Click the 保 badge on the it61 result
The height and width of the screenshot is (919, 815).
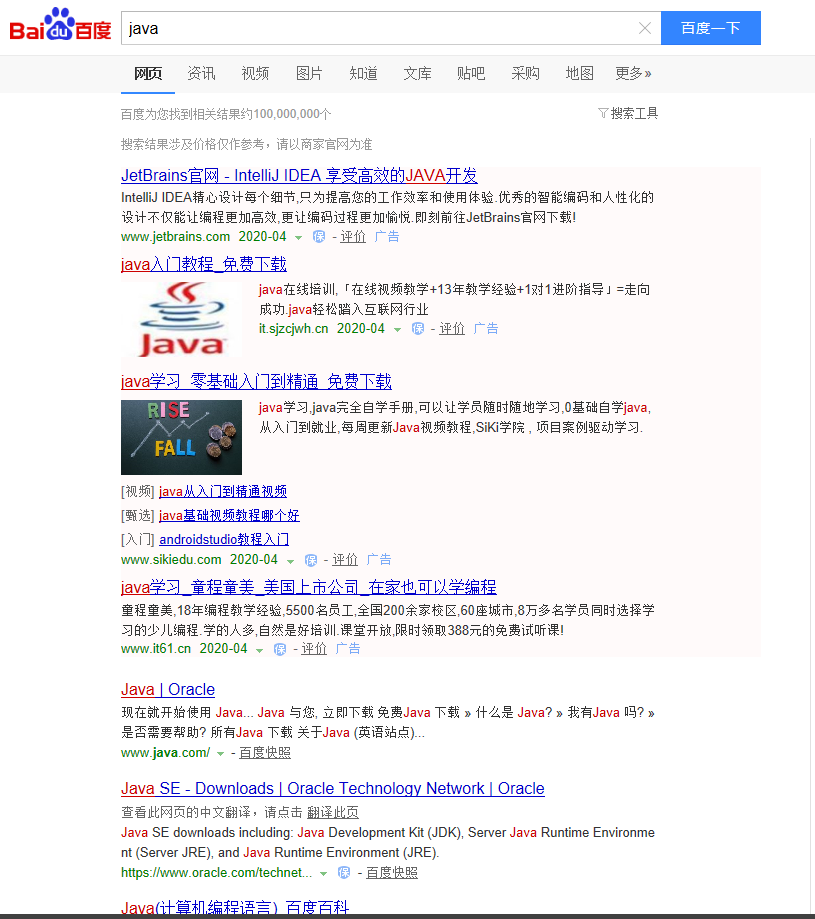click(x=281, y=649)
